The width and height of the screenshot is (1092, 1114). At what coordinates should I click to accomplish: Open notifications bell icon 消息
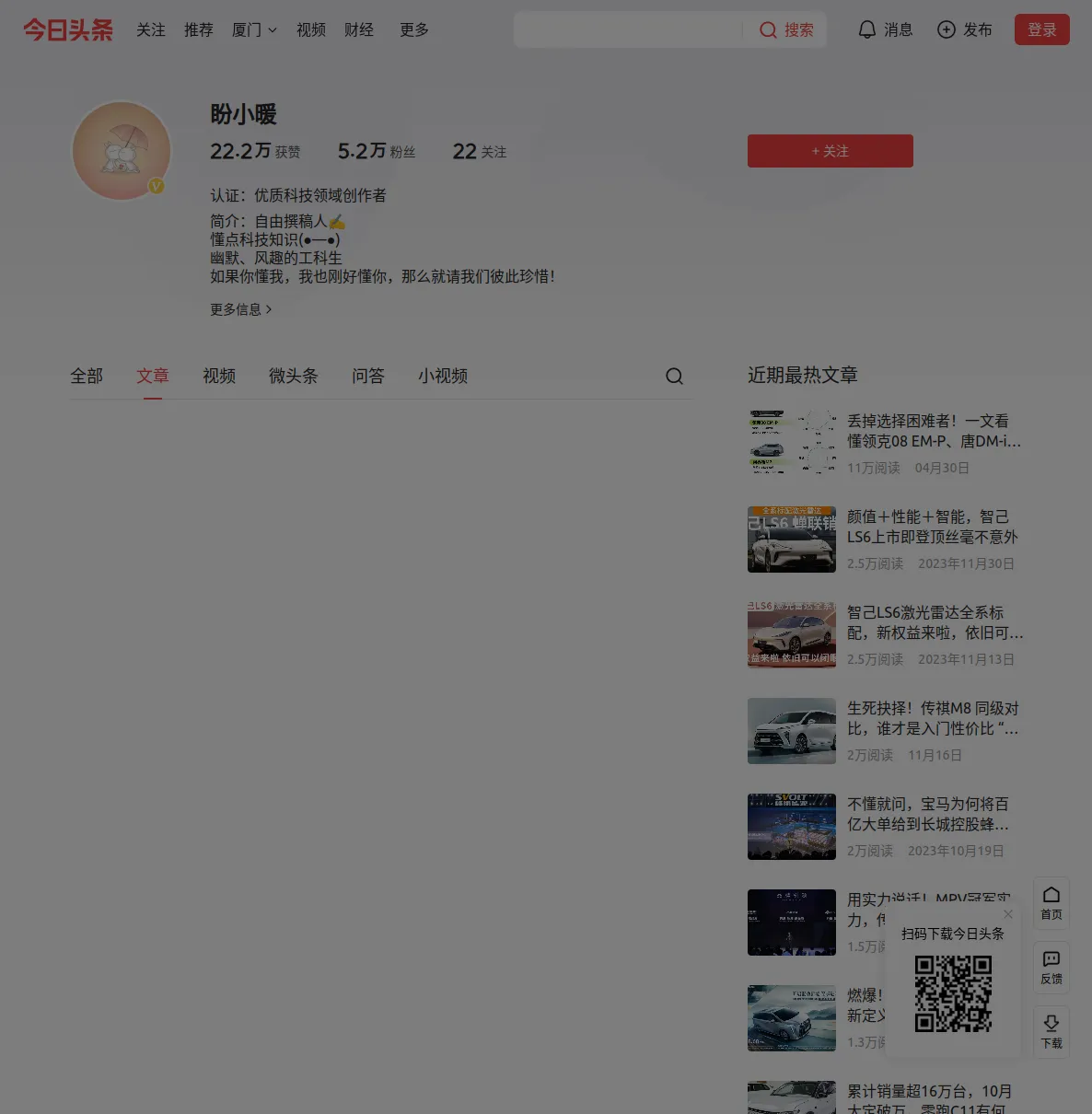tap(866, 29)
